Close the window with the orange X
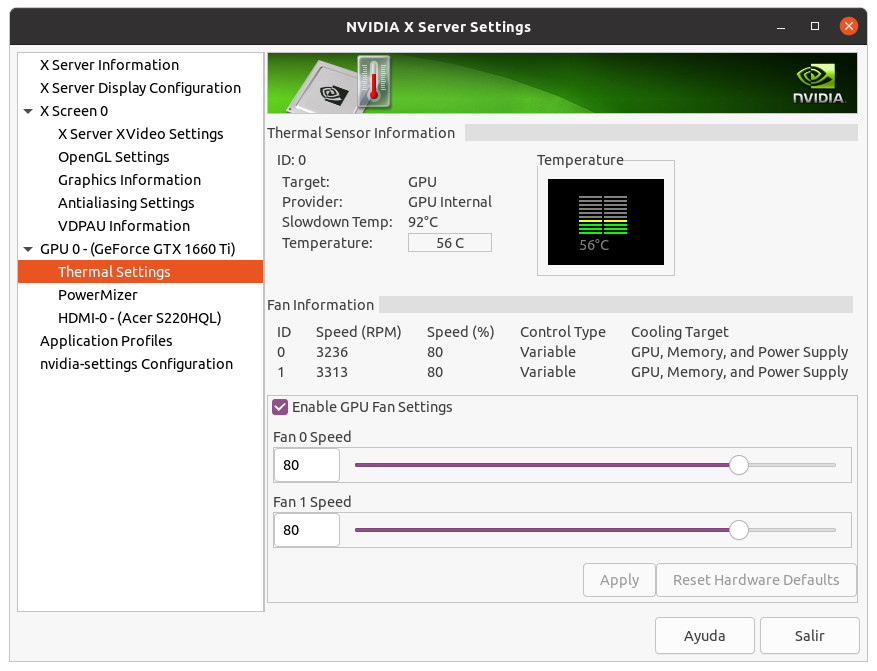 click(848, 26)
